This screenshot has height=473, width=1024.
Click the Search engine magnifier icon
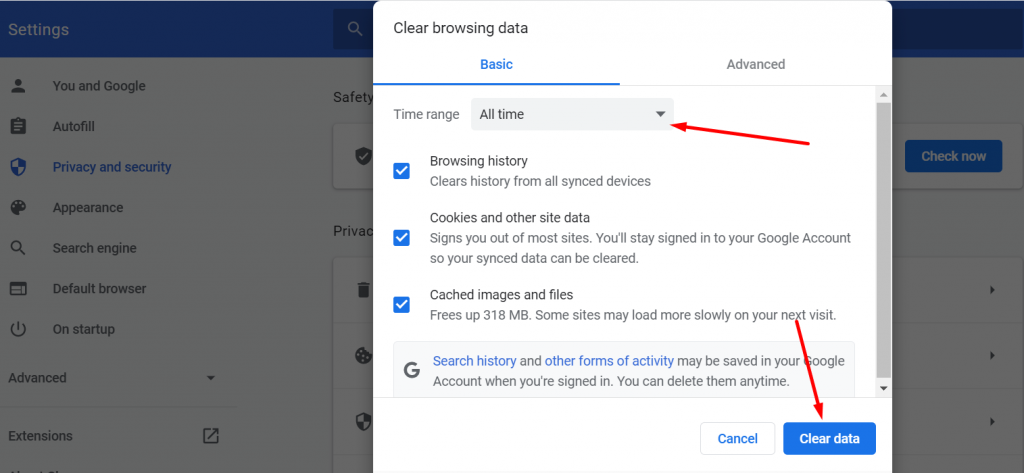pos(18,248)
